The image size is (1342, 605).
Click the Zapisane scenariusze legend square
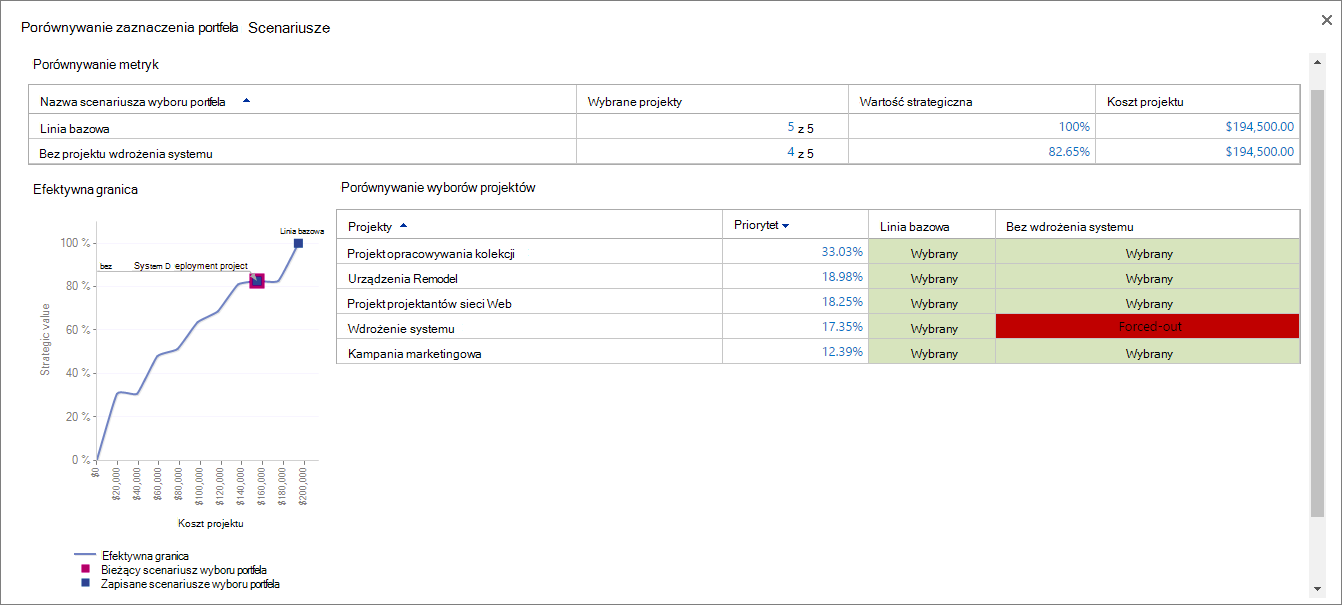pyautogui.click(x=86, y=582)
